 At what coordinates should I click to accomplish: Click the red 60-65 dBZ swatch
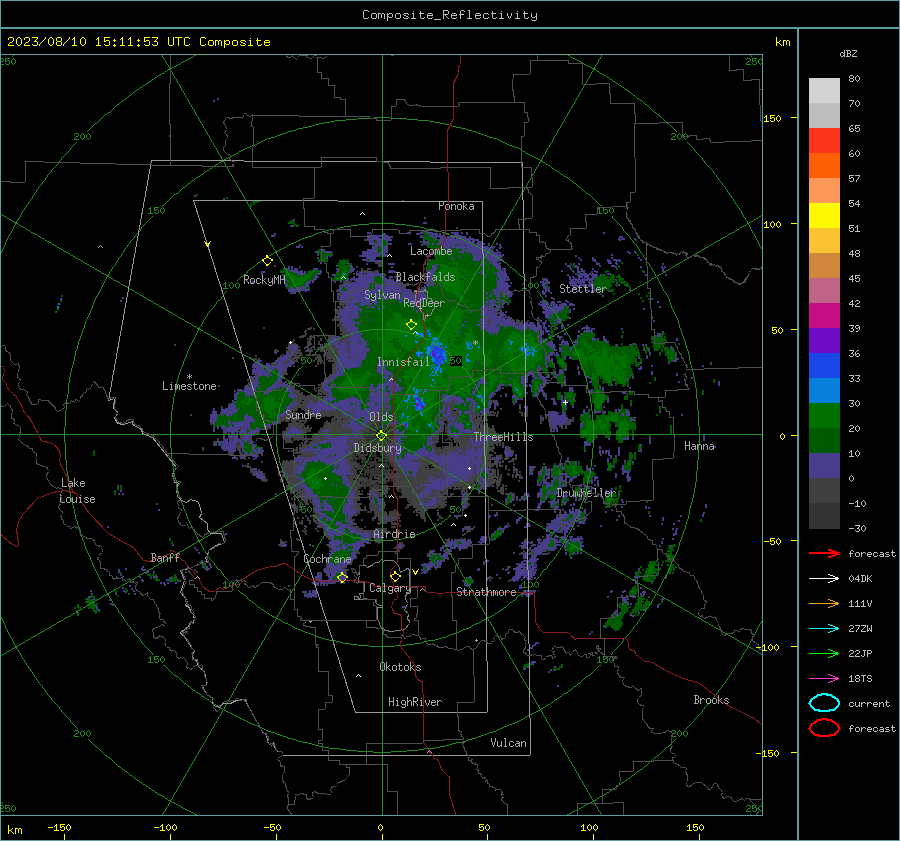[x=824, y=141]
